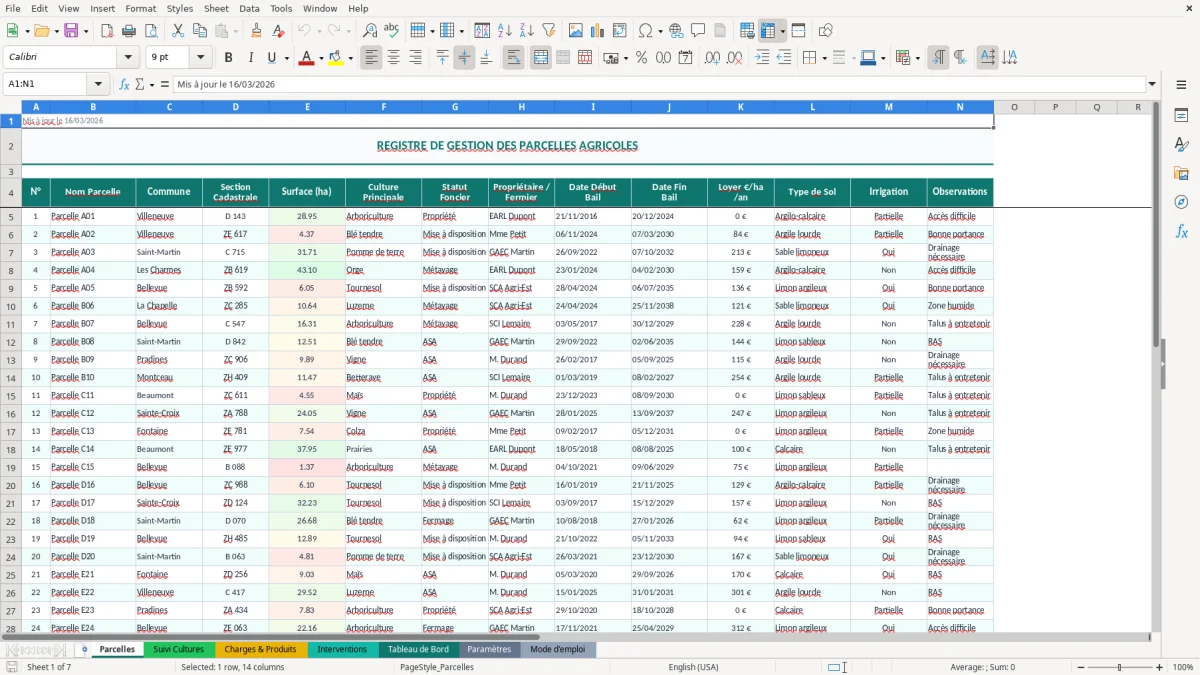Viewport: 1200px width, 675px height.
Task: Switch to Suivi Cultures sheet tab
Action: coord(179,649)
